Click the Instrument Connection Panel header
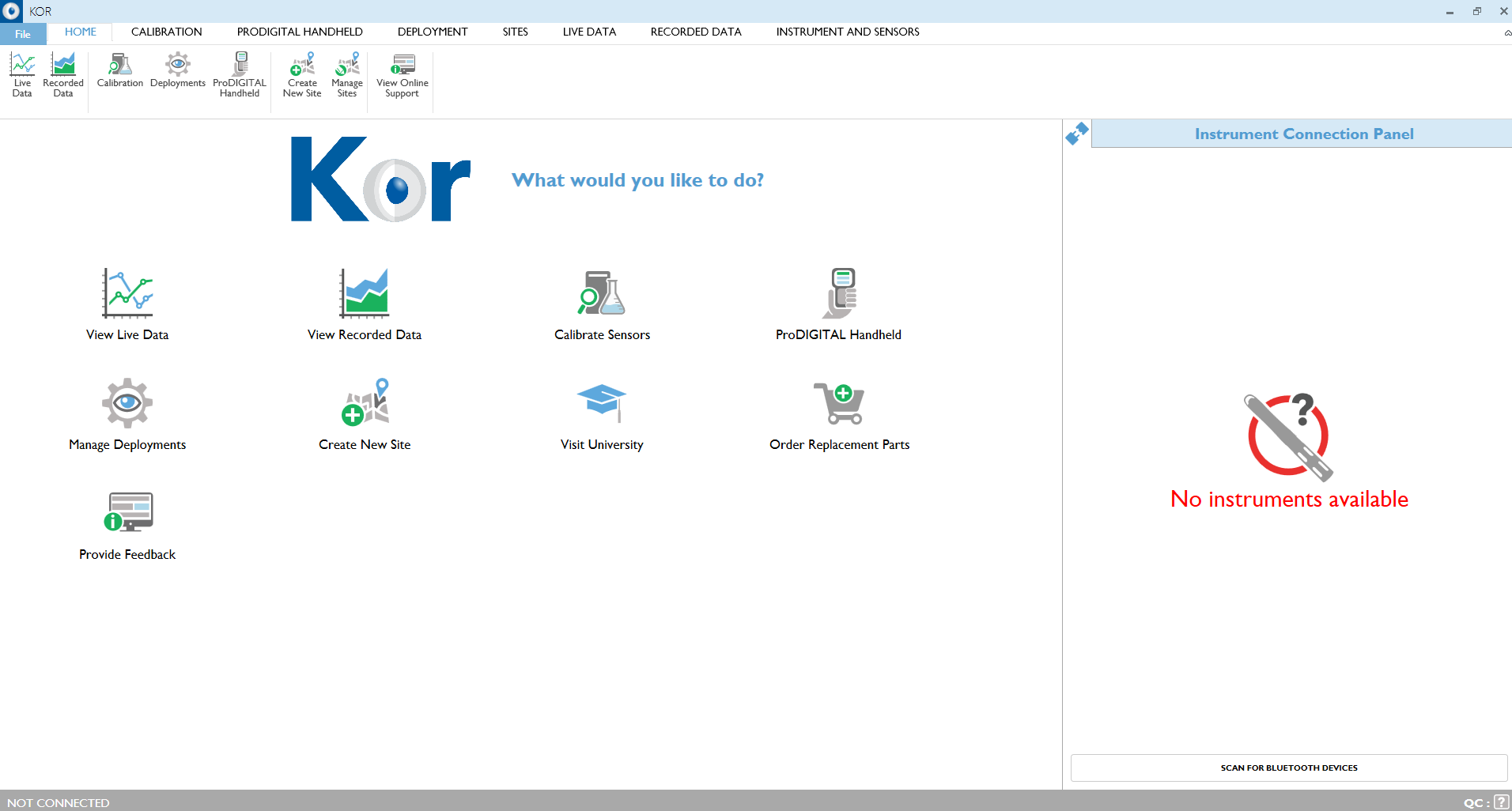The height and width of the screenshot is (811, 1512). (1302, 134)
